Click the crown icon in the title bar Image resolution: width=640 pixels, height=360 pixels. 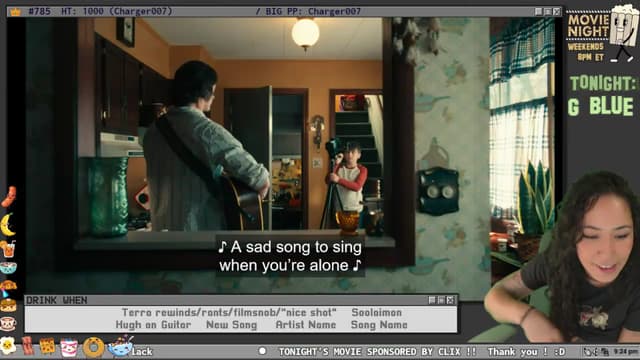coord(16,11)
